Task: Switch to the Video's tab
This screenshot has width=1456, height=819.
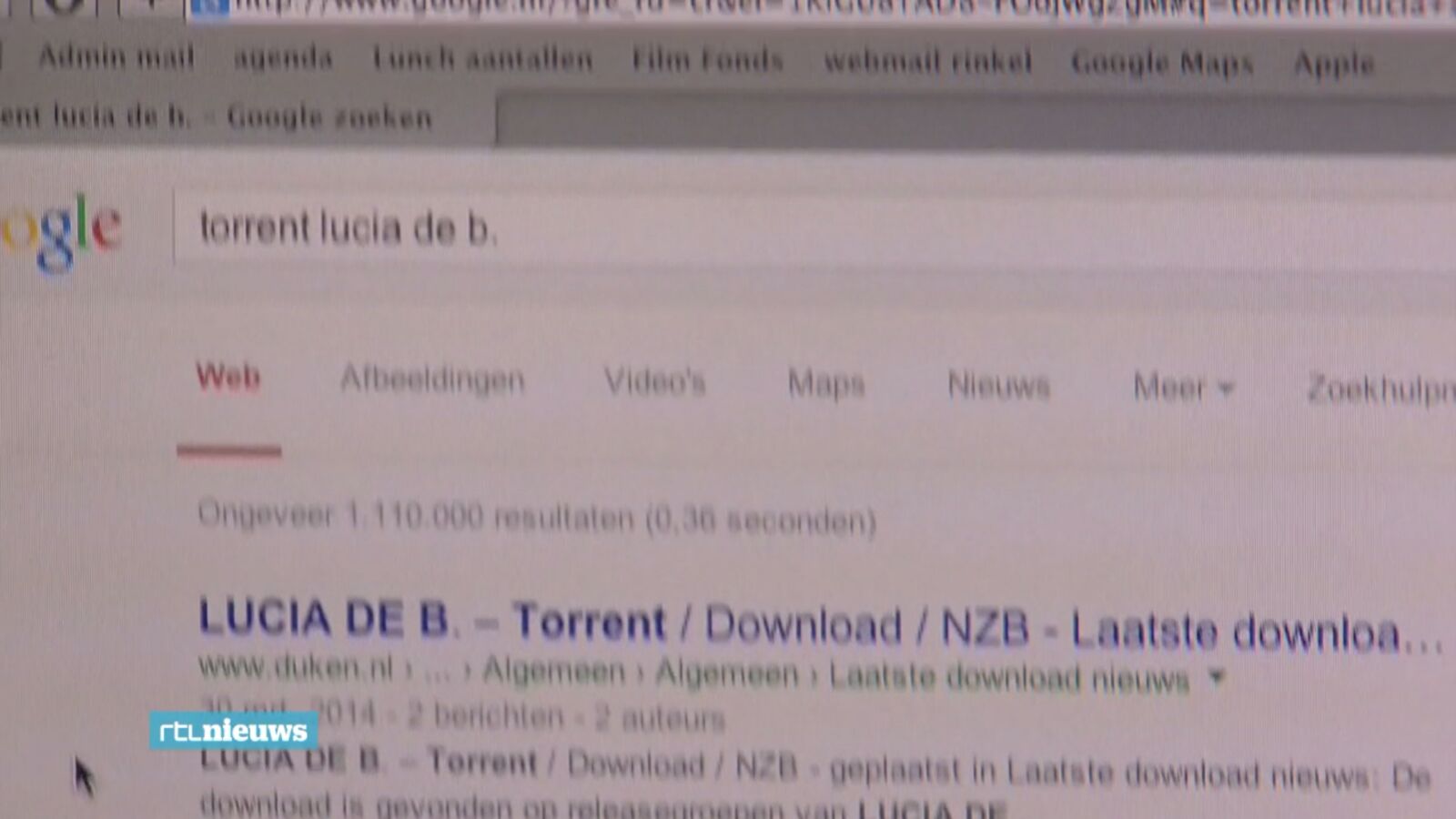Action: 654,382
